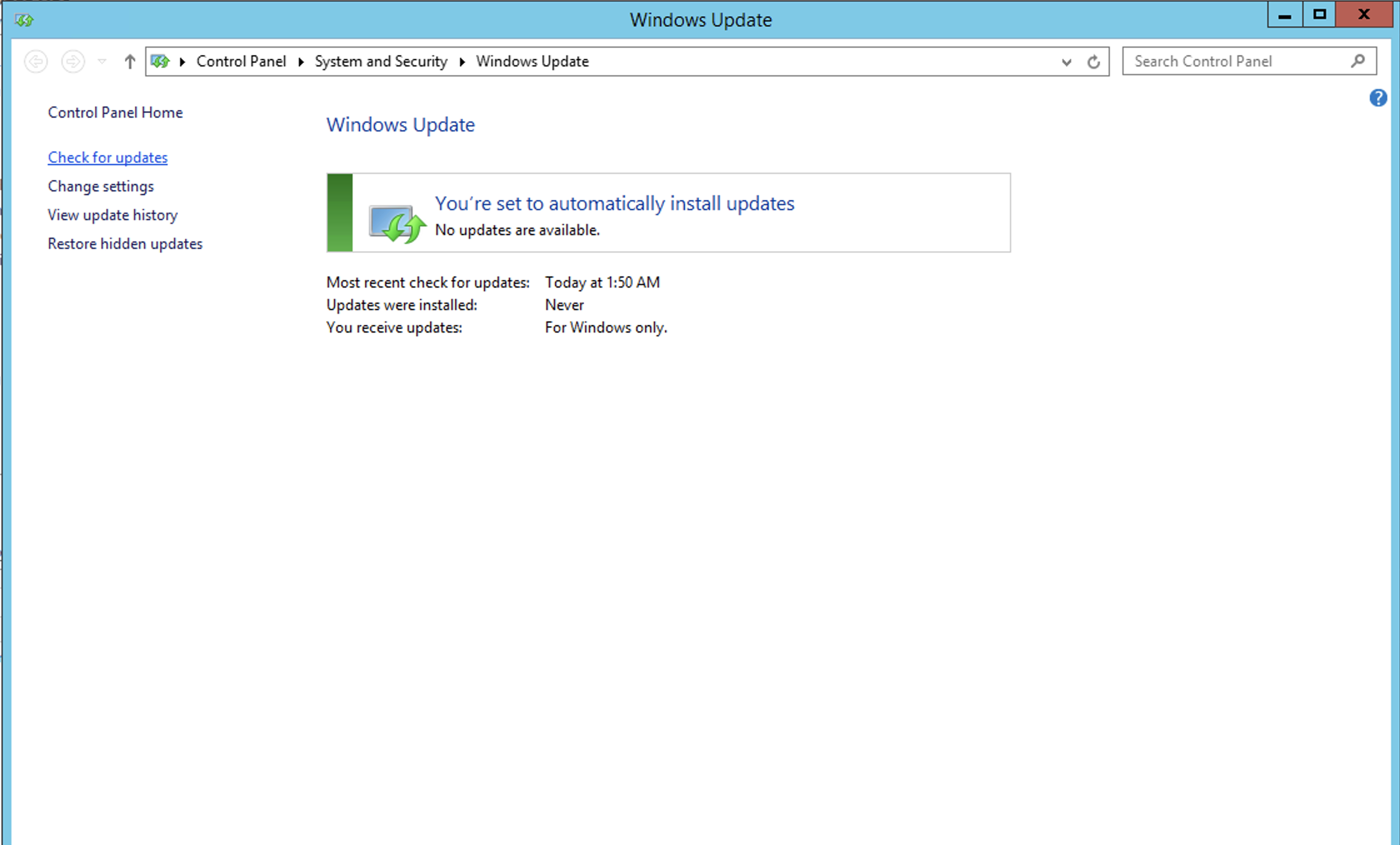Focus the Search Control Panel field
1400x845 pixels.
(1249, 61)
